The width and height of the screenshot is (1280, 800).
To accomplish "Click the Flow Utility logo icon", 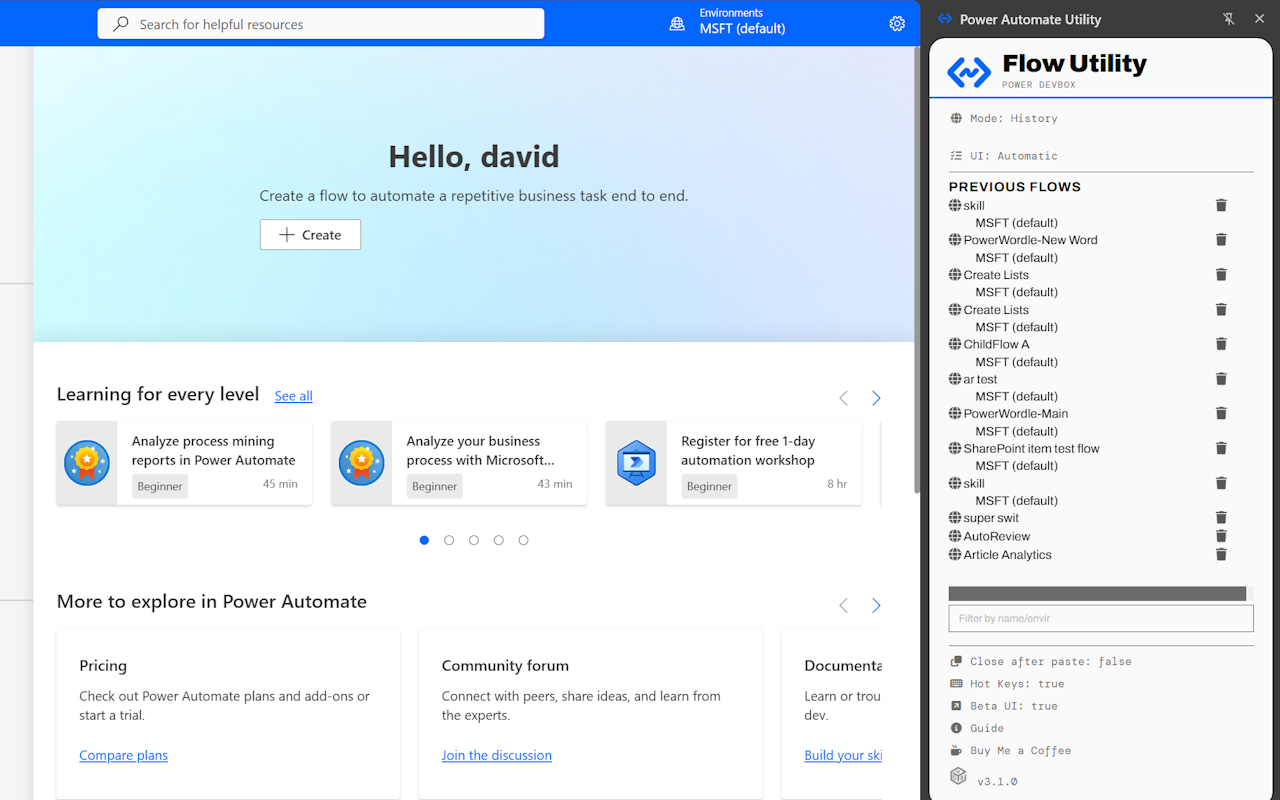I will coord(969,71).
